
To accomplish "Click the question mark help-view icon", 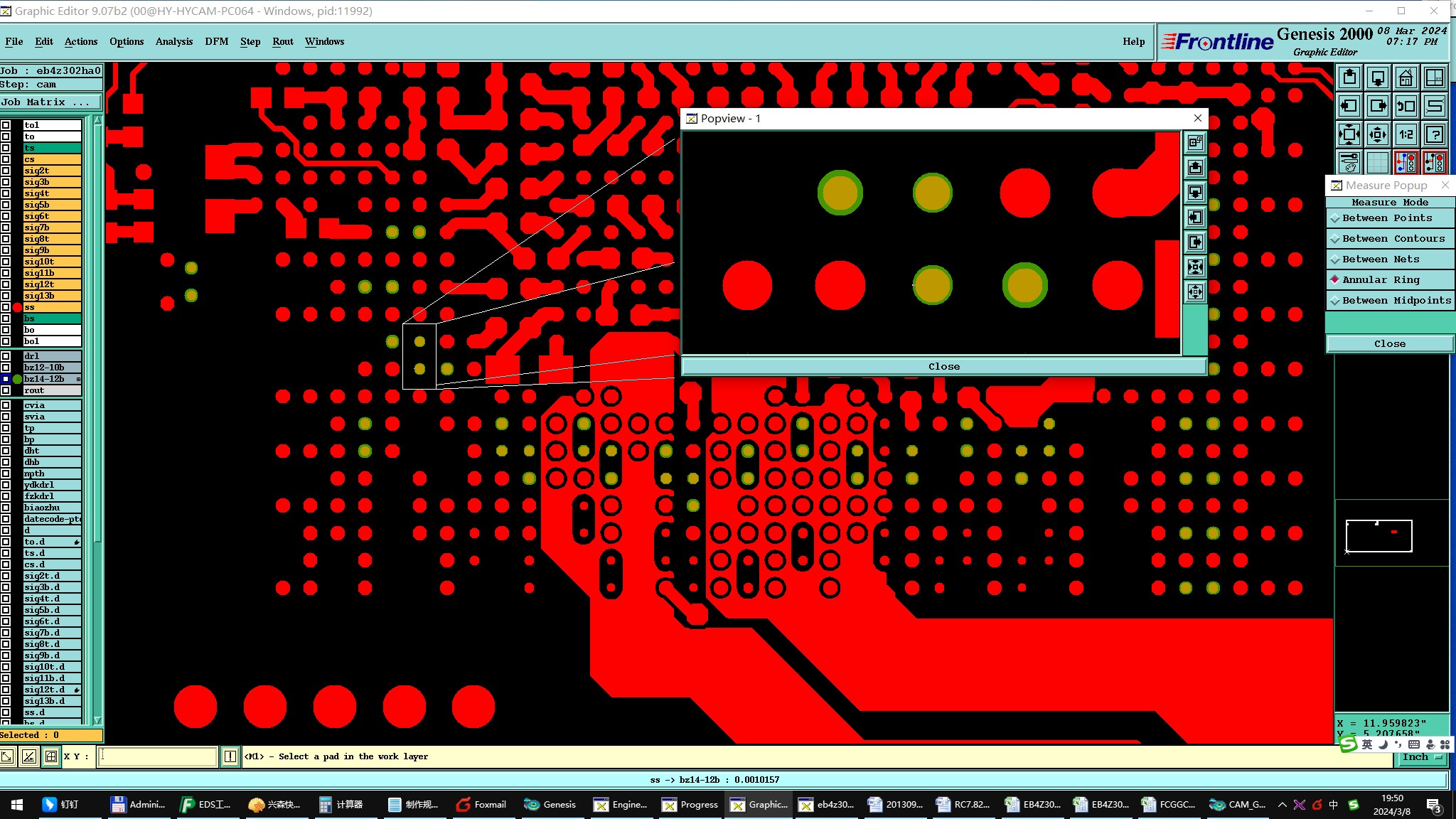I will coord(1435,134).
